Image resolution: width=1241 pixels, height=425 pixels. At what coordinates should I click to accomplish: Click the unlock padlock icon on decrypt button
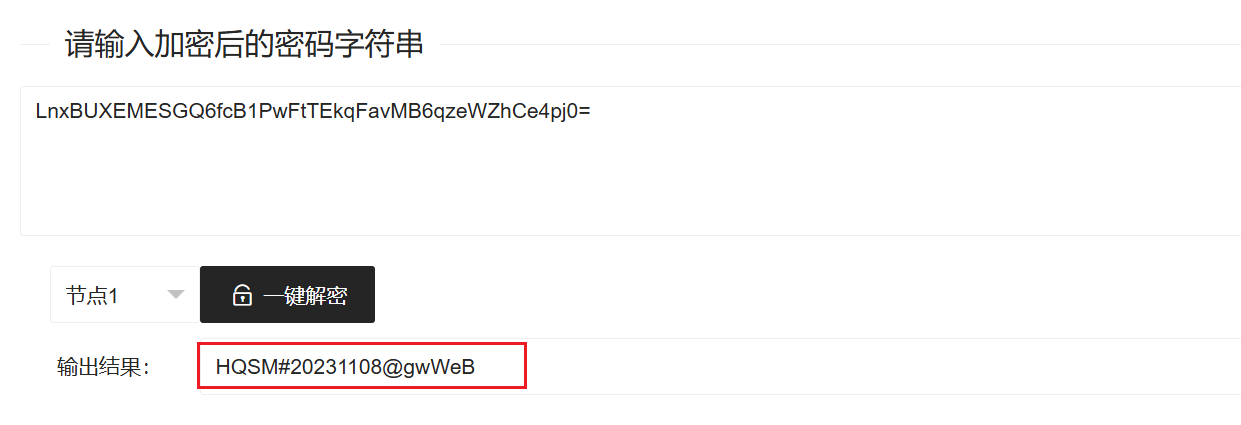241,295
